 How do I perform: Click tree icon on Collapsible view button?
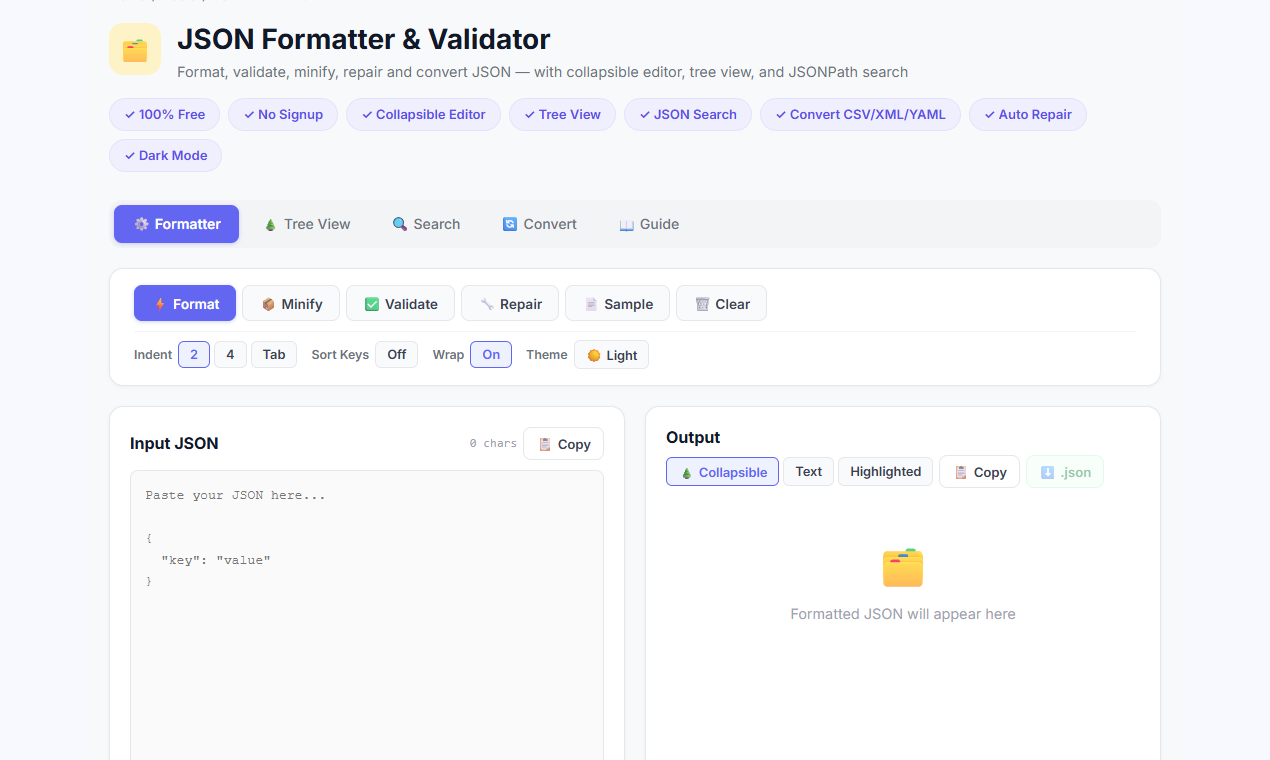pos(687,472)
